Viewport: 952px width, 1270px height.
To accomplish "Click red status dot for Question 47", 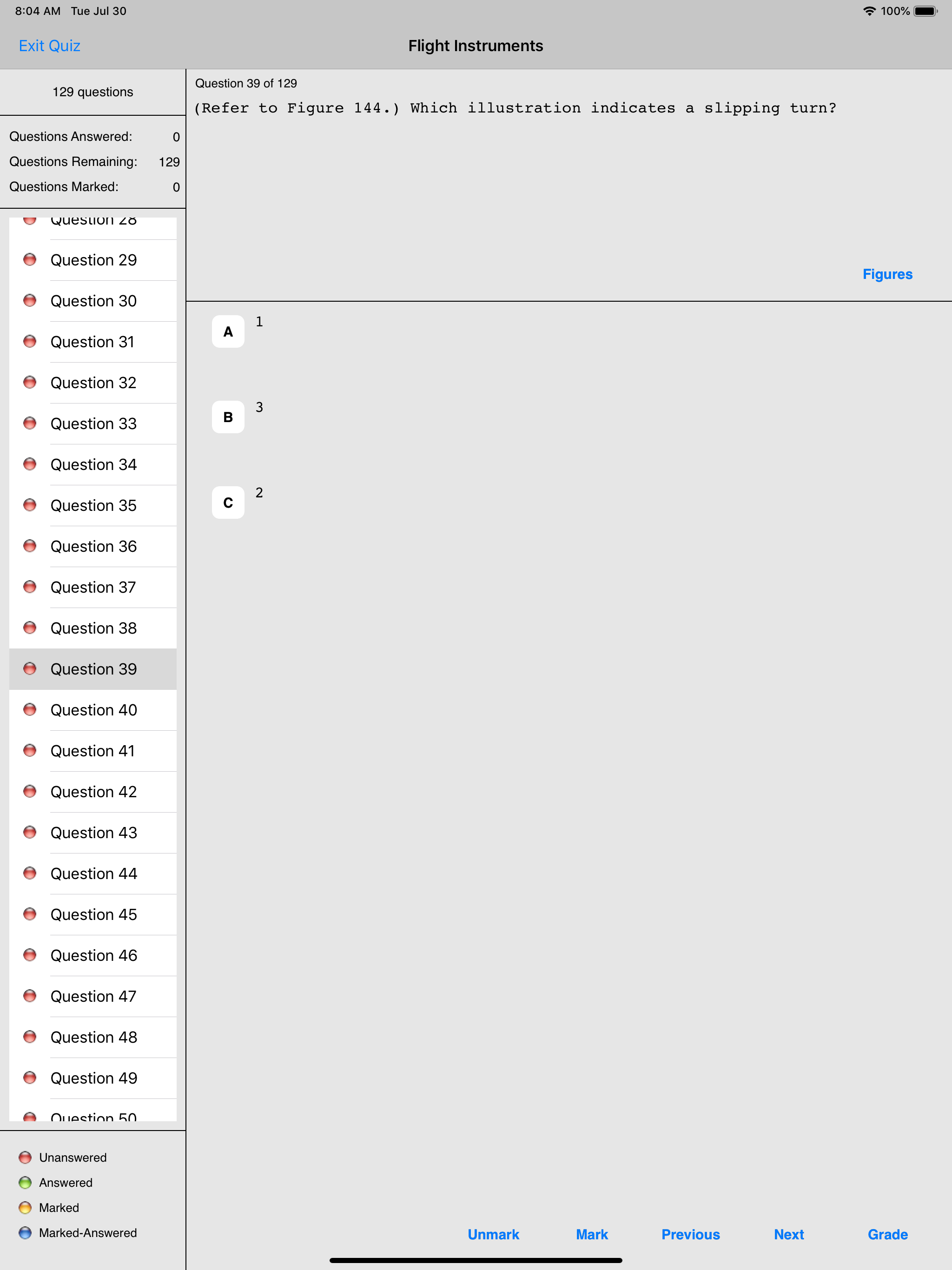I will (x=30, y=996).
